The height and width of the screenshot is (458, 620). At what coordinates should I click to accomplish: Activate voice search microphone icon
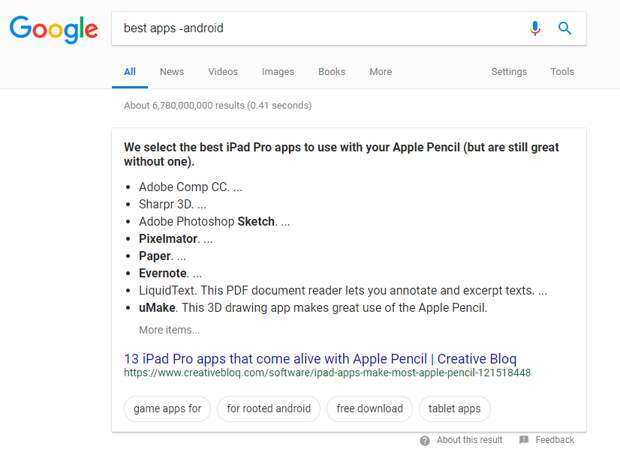coord(535,28)
